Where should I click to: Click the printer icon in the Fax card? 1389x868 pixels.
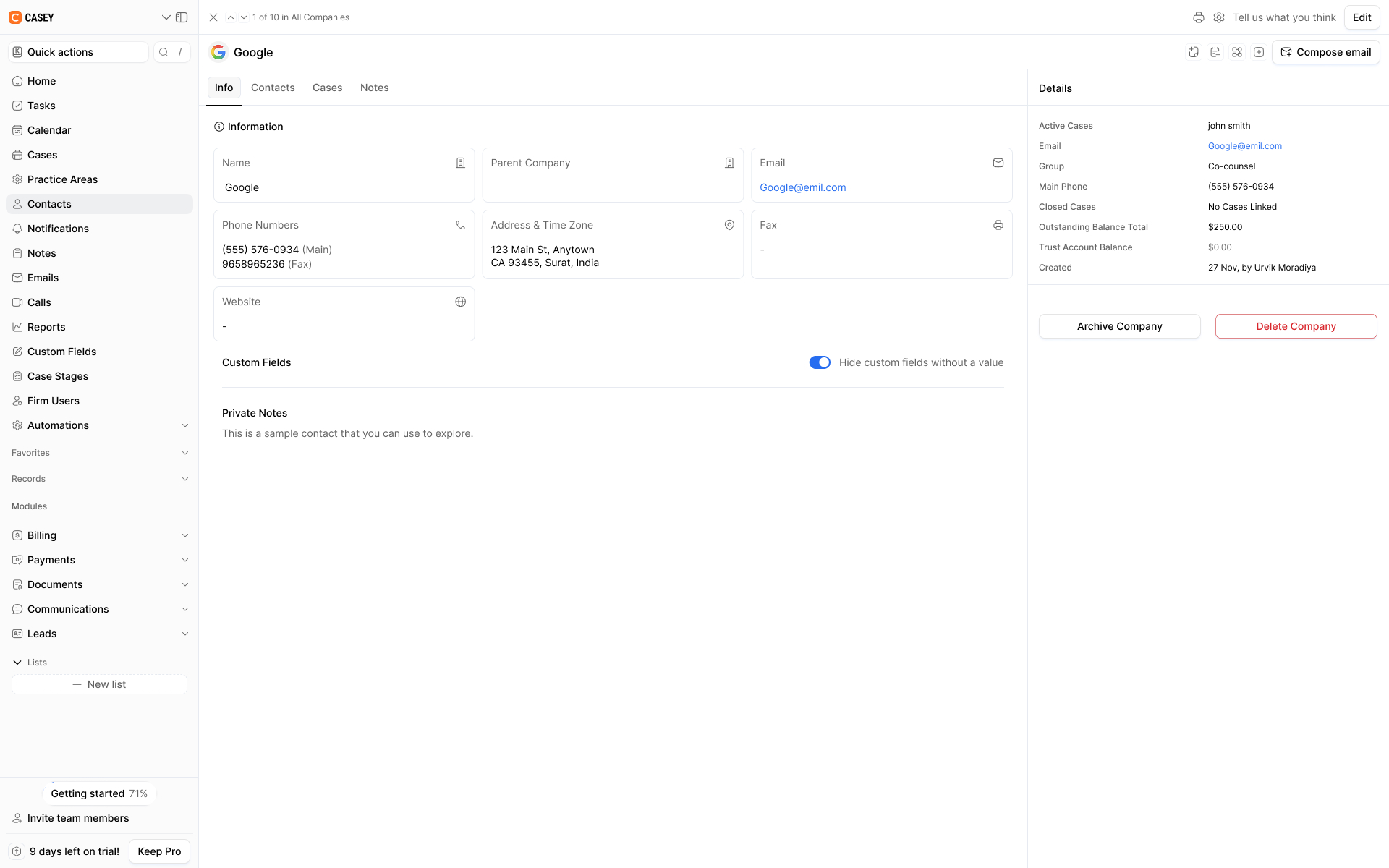pyautogui.click(x=998, y=225)
